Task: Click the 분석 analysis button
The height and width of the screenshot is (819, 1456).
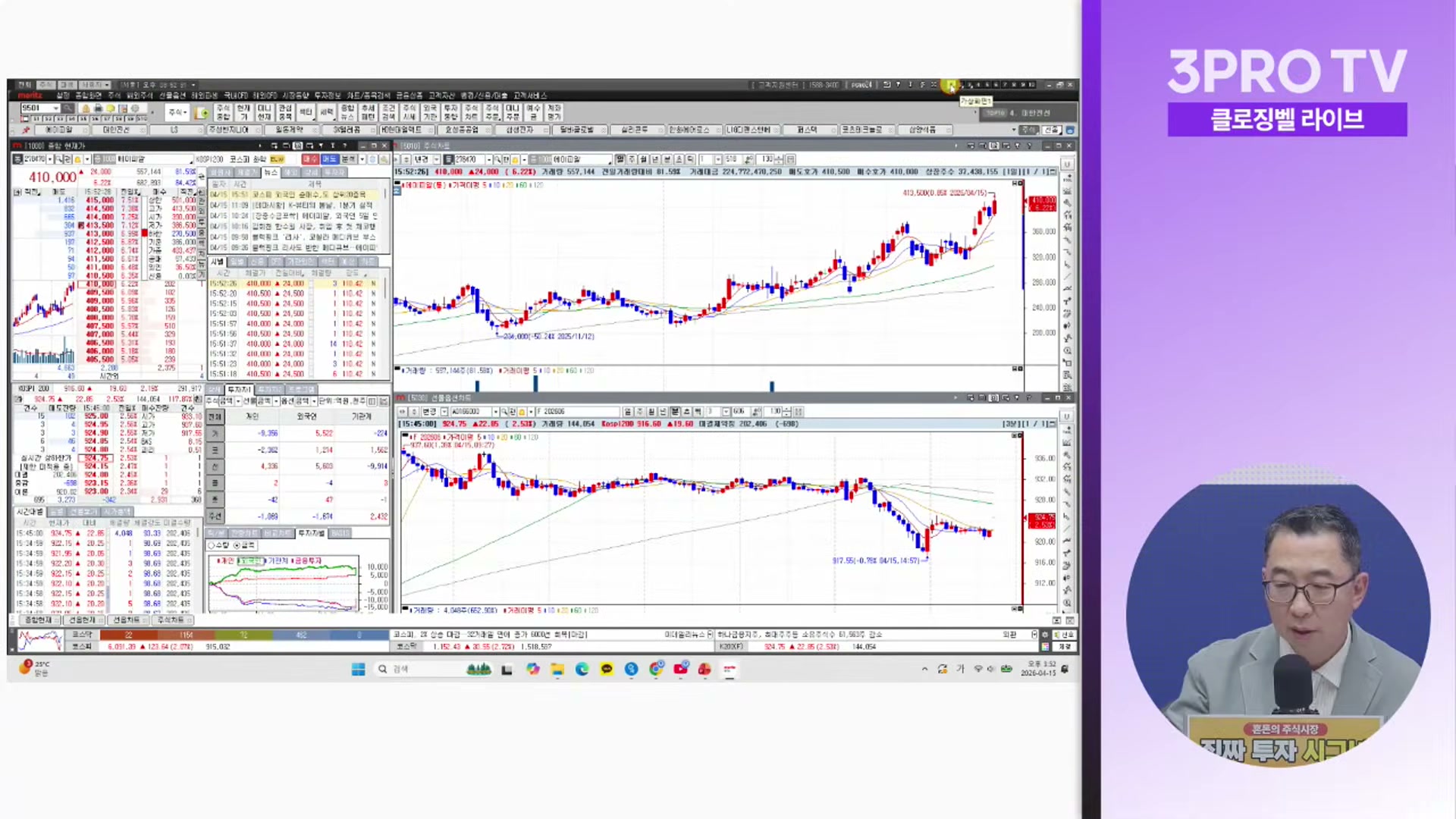Action: [x=348, y=159]
